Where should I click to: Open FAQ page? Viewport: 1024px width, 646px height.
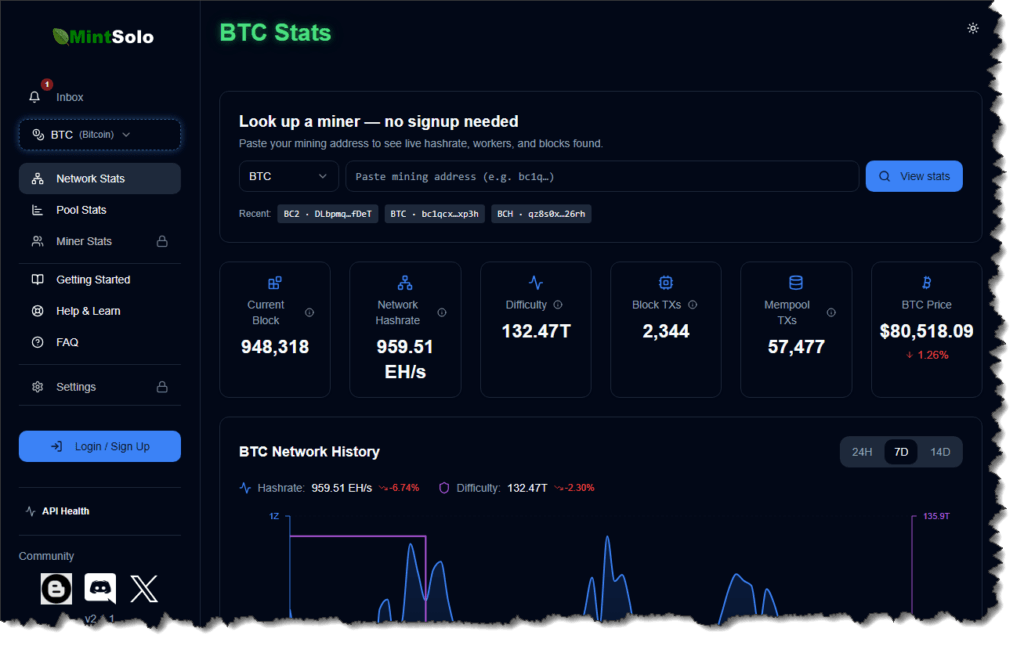[x=100, y=342]
